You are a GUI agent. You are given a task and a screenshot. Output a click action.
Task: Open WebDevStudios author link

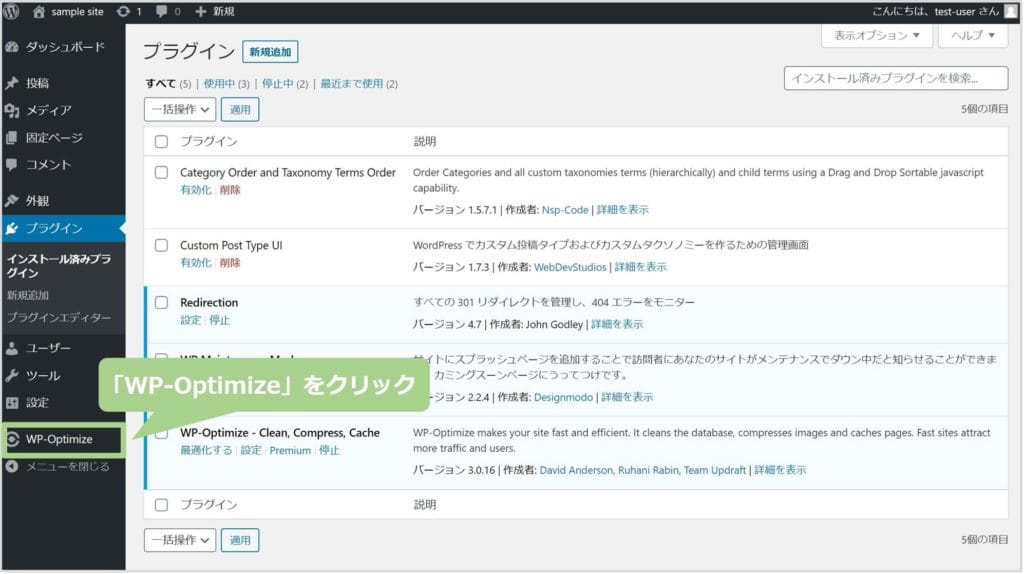click(x=570, y=267)
